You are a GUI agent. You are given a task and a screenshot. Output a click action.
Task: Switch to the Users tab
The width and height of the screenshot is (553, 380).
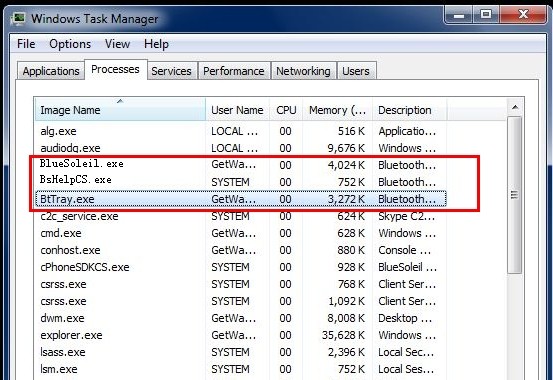point(356,71)
